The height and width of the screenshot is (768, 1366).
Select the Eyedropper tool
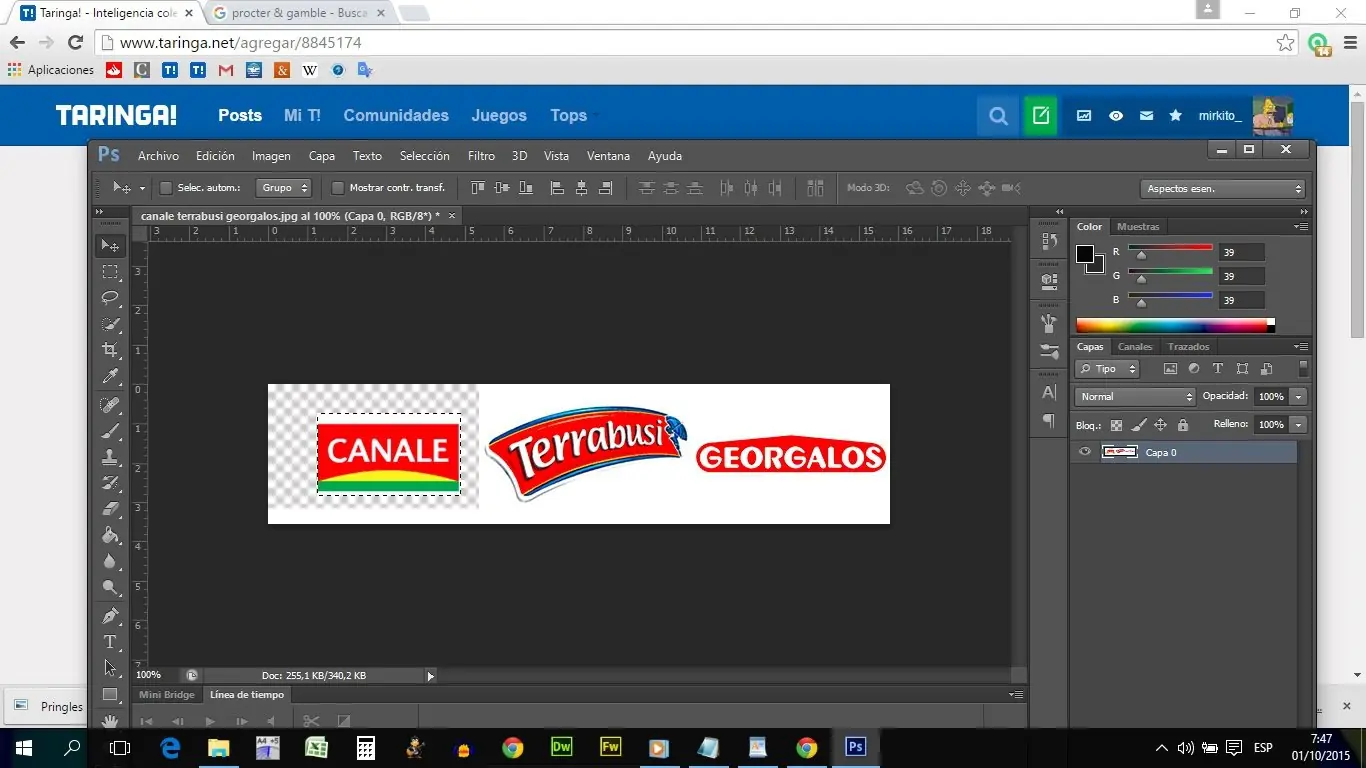[x=110, y=377]
